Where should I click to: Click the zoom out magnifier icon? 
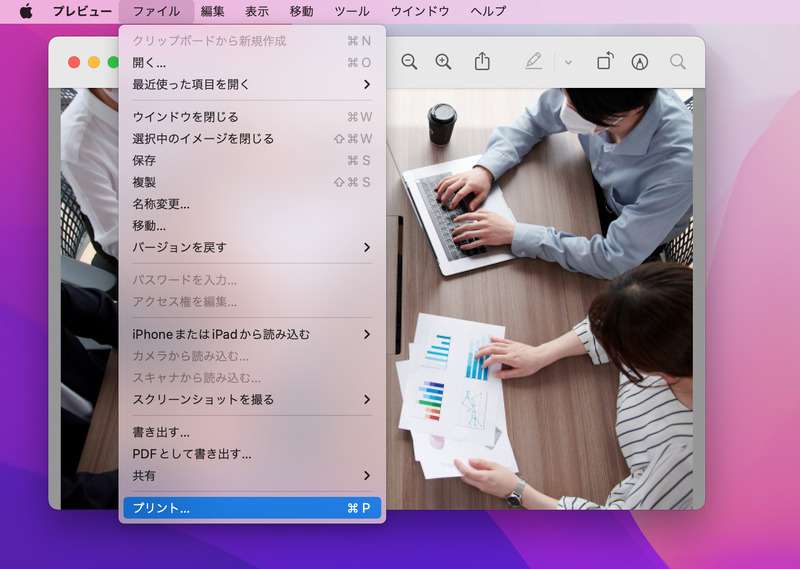[x=409, y=62]
